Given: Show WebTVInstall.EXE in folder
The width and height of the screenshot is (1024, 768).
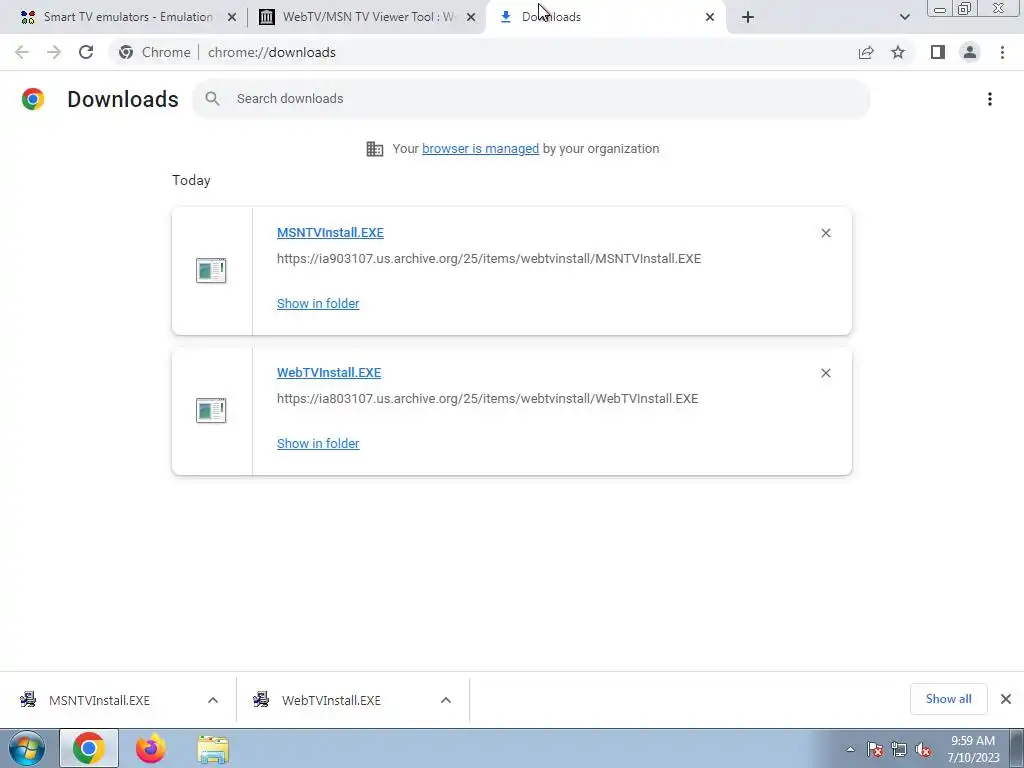Looking at the screenshot, I should pyautogui.click(x=318, y=443).
